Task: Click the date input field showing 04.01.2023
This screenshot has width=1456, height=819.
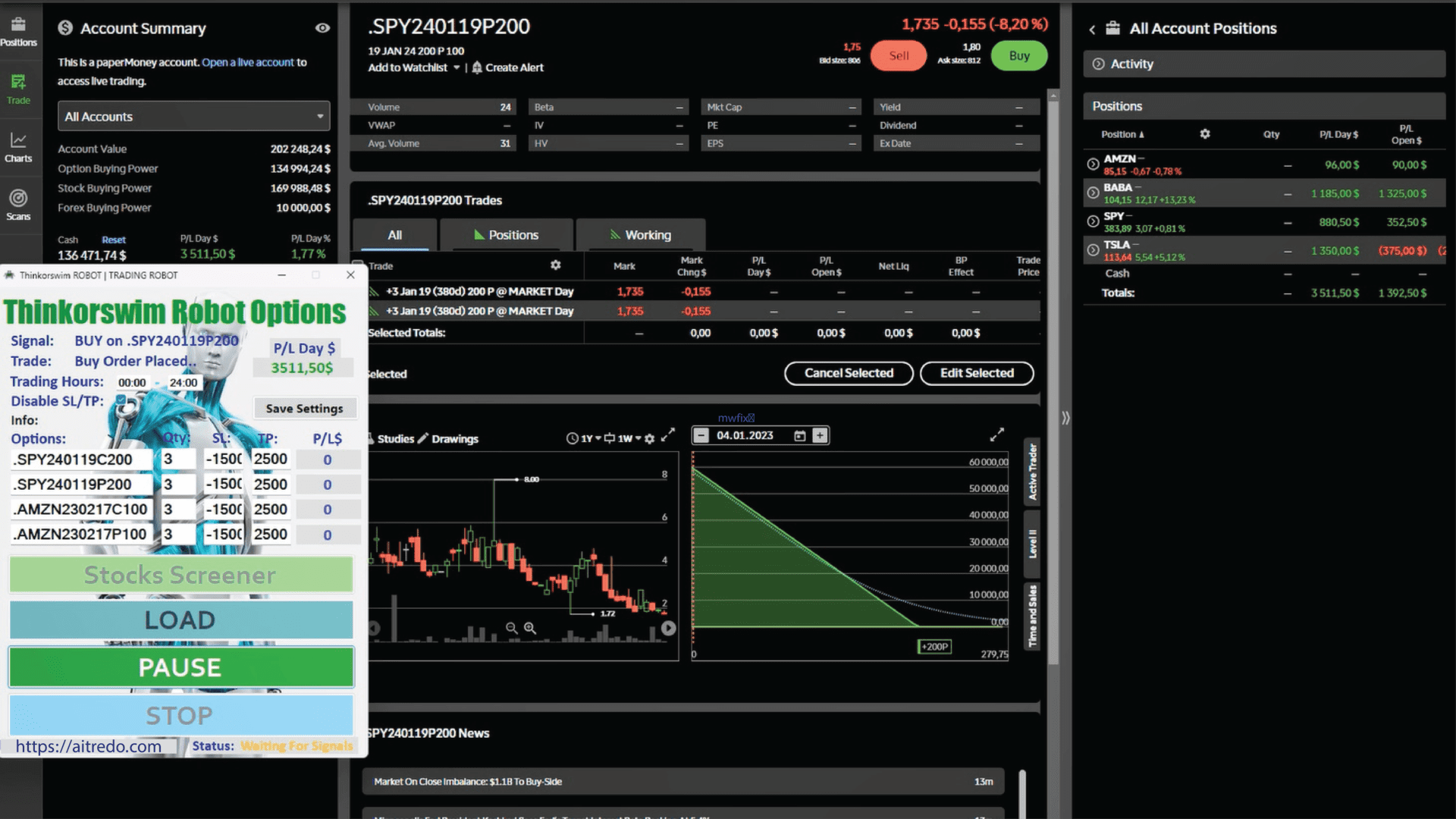Action: (x=749, y=435)
